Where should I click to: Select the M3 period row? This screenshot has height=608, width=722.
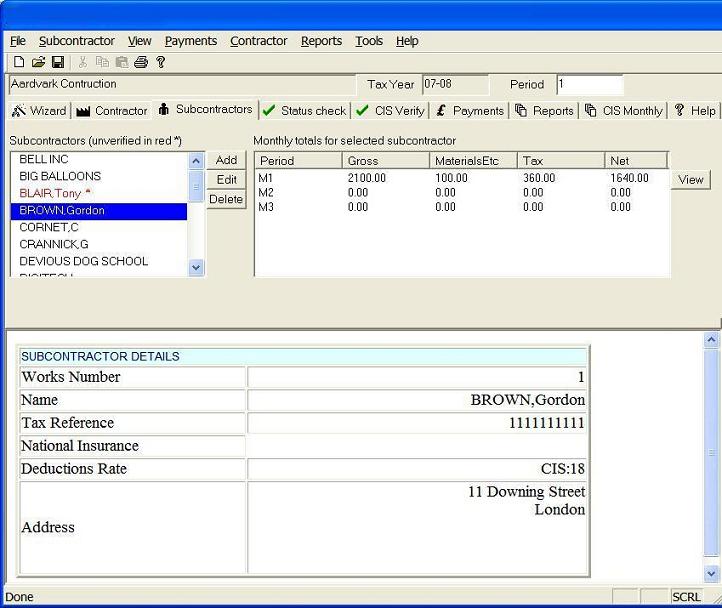tap(462, 207)
